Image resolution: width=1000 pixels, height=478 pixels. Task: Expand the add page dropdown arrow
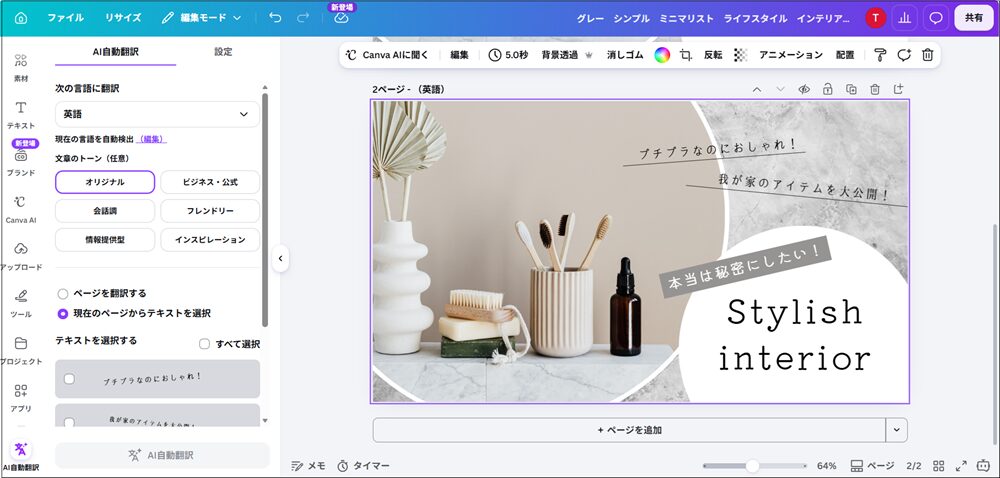click(897, 430)
